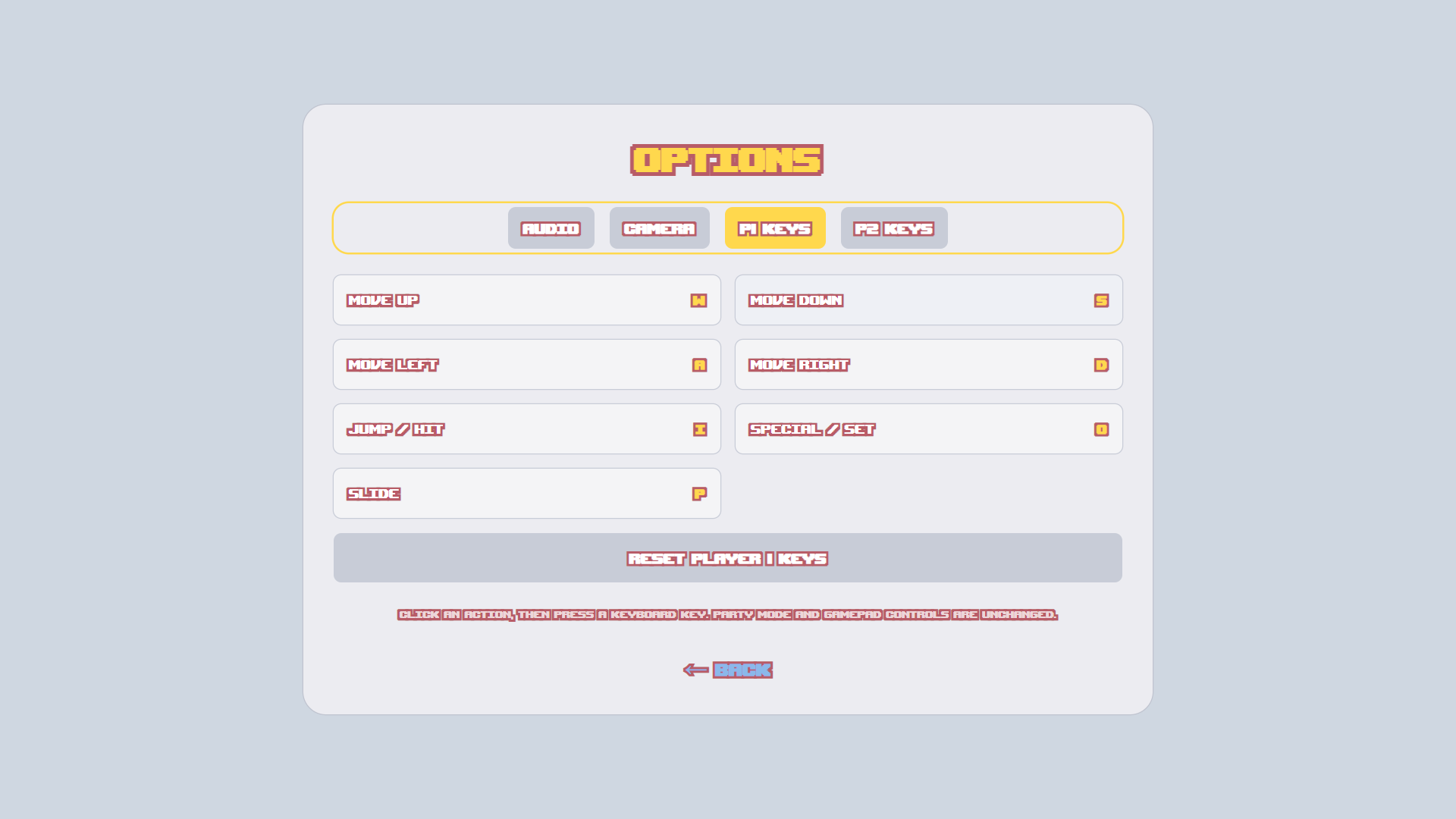Open the Camera options tab

pyautogui.click(x=659, y=228)
